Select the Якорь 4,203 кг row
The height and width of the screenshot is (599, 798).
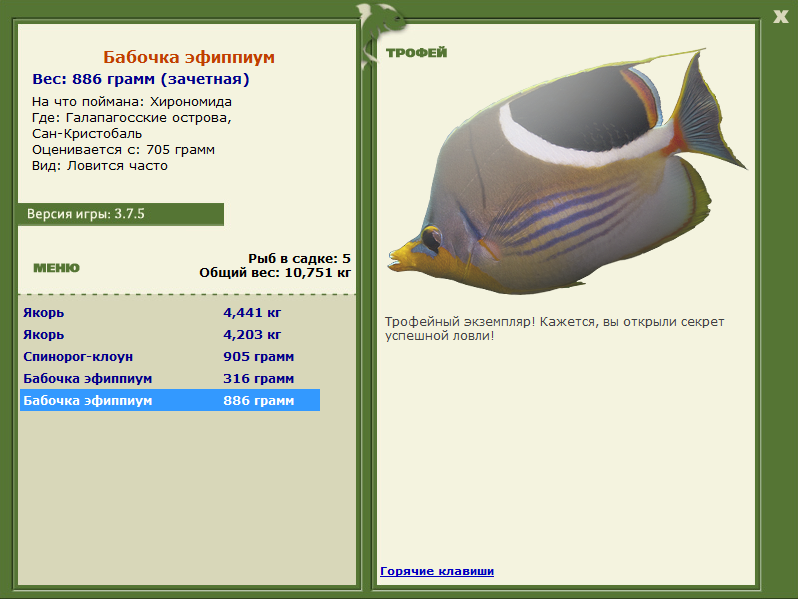pyautogui.click(x=170, y=334)
